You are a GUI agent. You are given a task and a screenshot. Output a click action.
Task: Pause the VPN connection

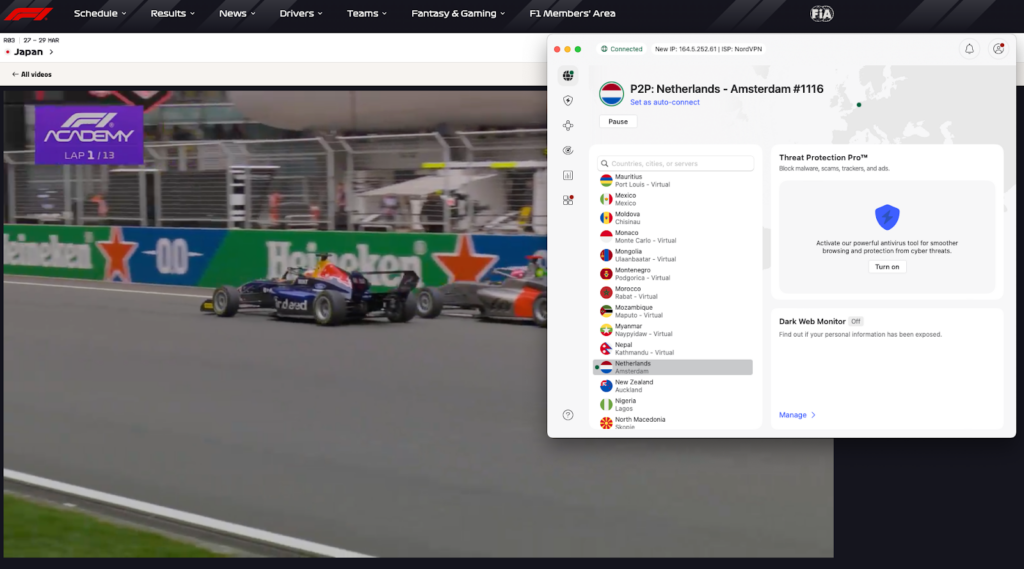coord(618,122)
